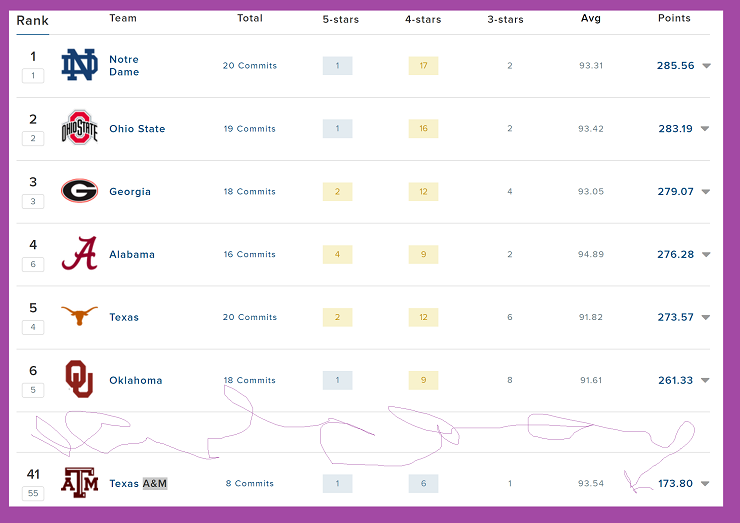
Task: Click the Georgia Bulldogs G logo
Action: tap(80, 191)
